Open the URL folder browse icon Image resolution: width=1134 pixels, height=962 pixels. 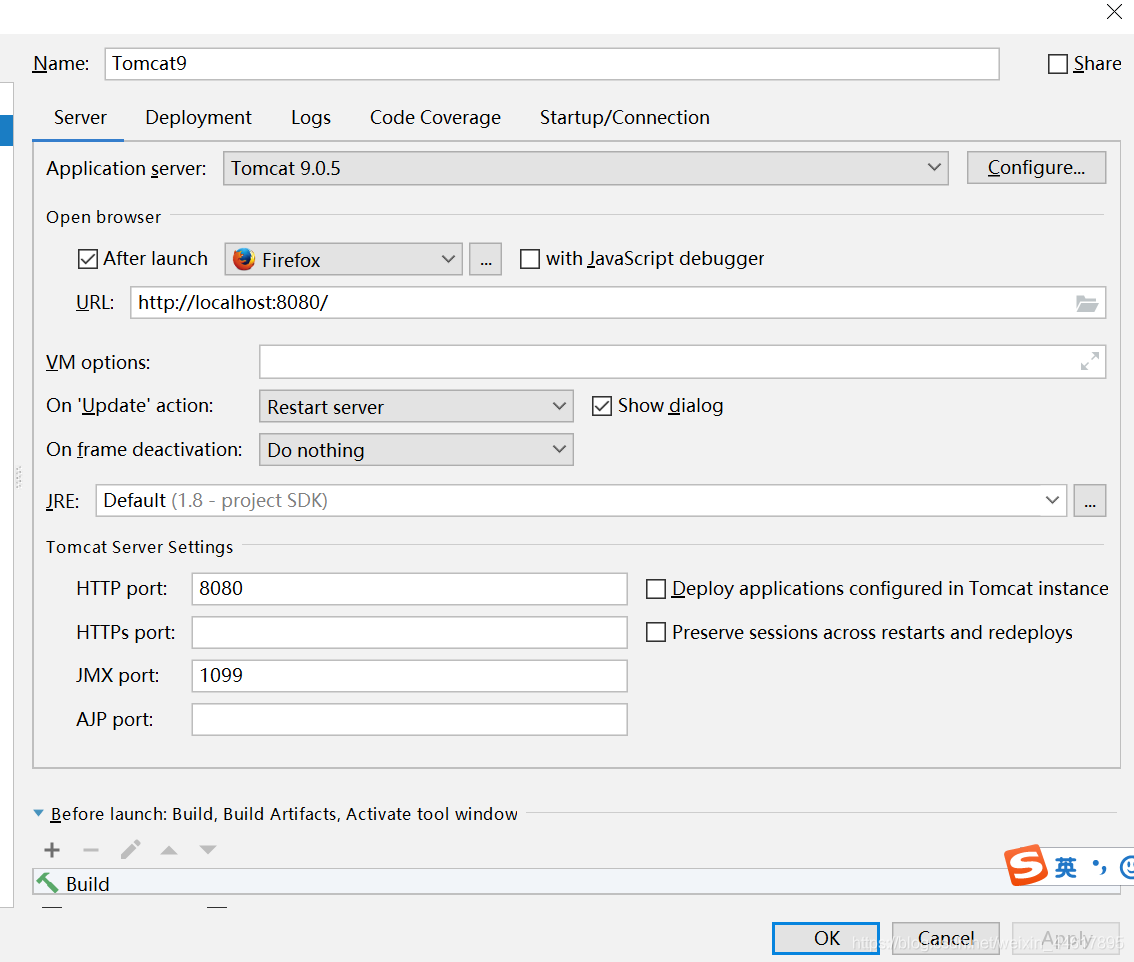[1086, 303]
